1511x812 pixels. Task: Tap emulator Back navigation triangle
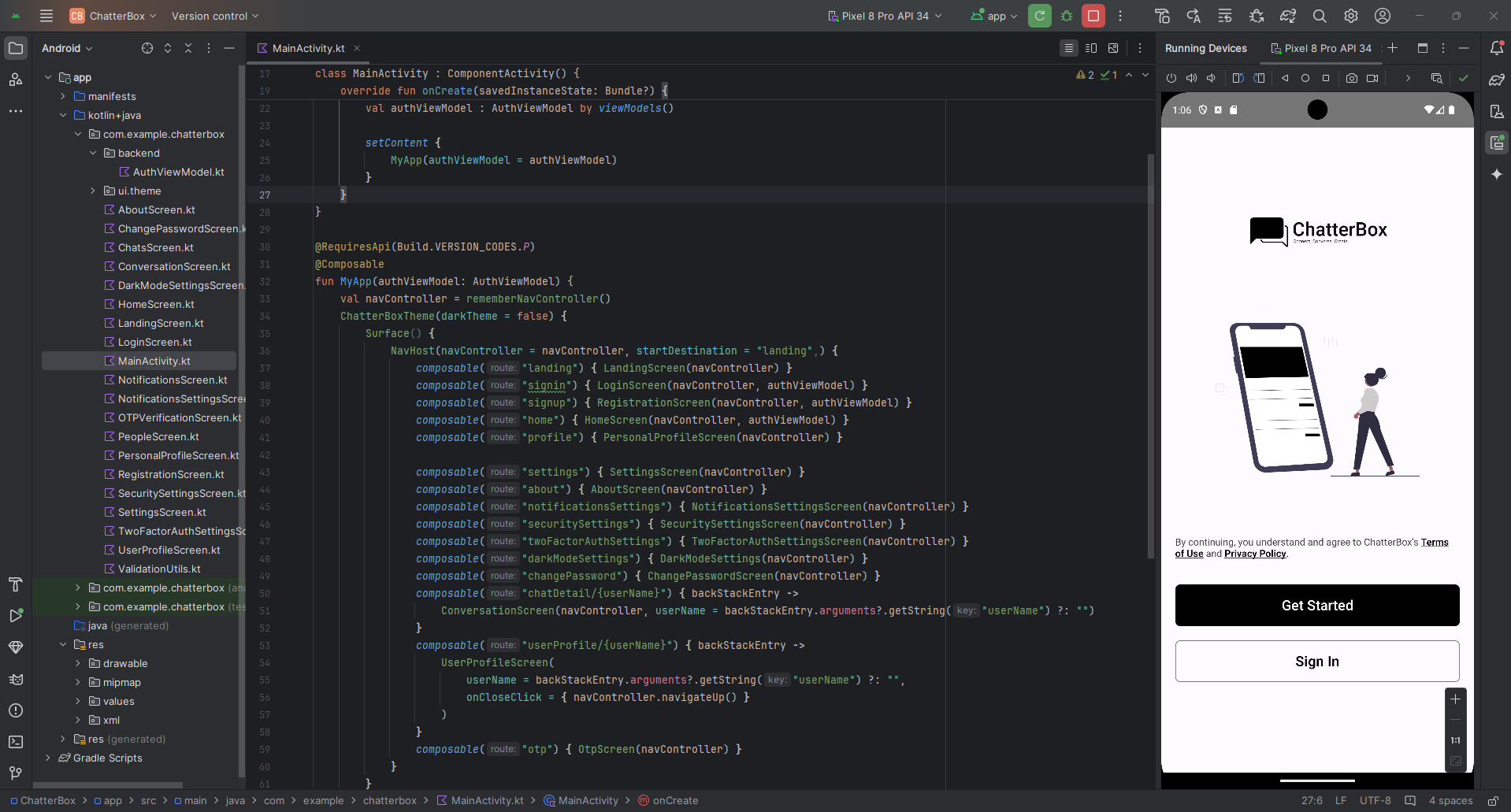click(1285, 78)
